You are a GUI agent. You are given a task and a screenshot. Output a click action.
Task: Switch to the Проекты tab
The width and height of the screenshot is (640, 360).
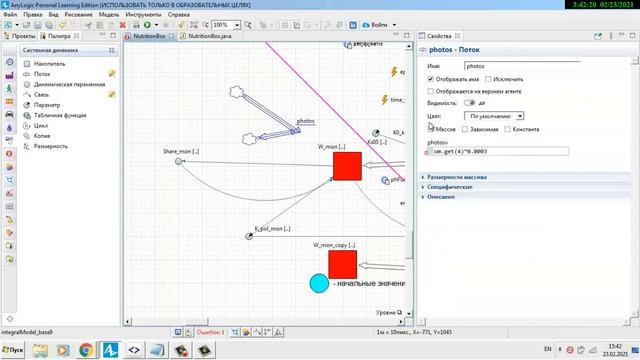[x=20, y=36]
